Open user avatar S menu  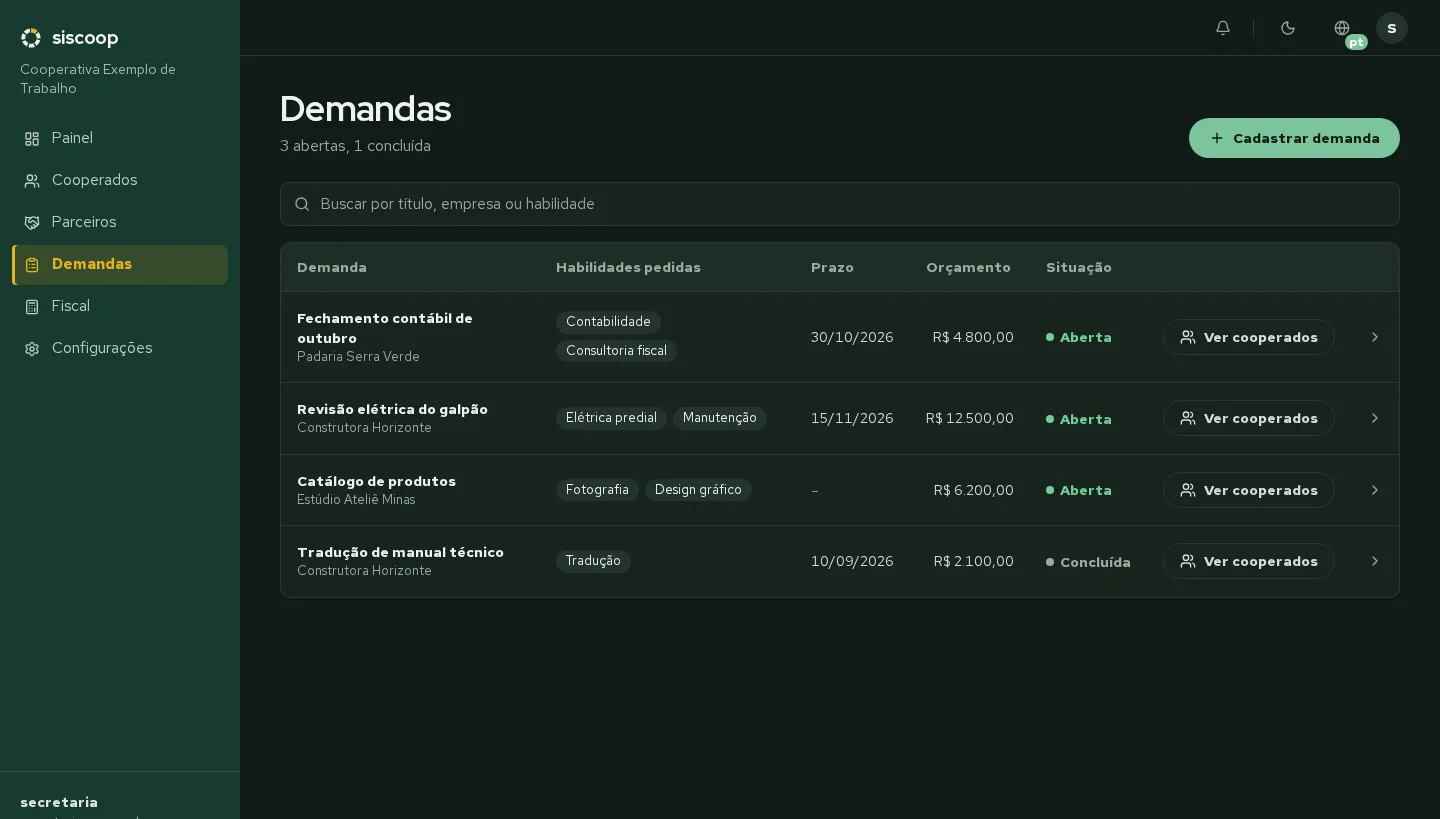(x=1392, y=28)
